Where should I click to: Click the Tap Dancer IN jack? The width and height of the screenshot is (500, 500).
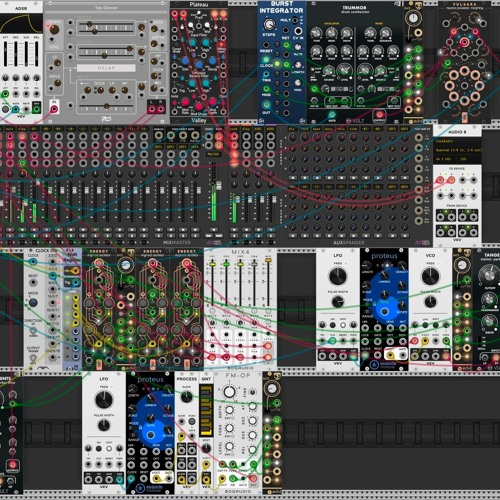[x=54, y=108]
